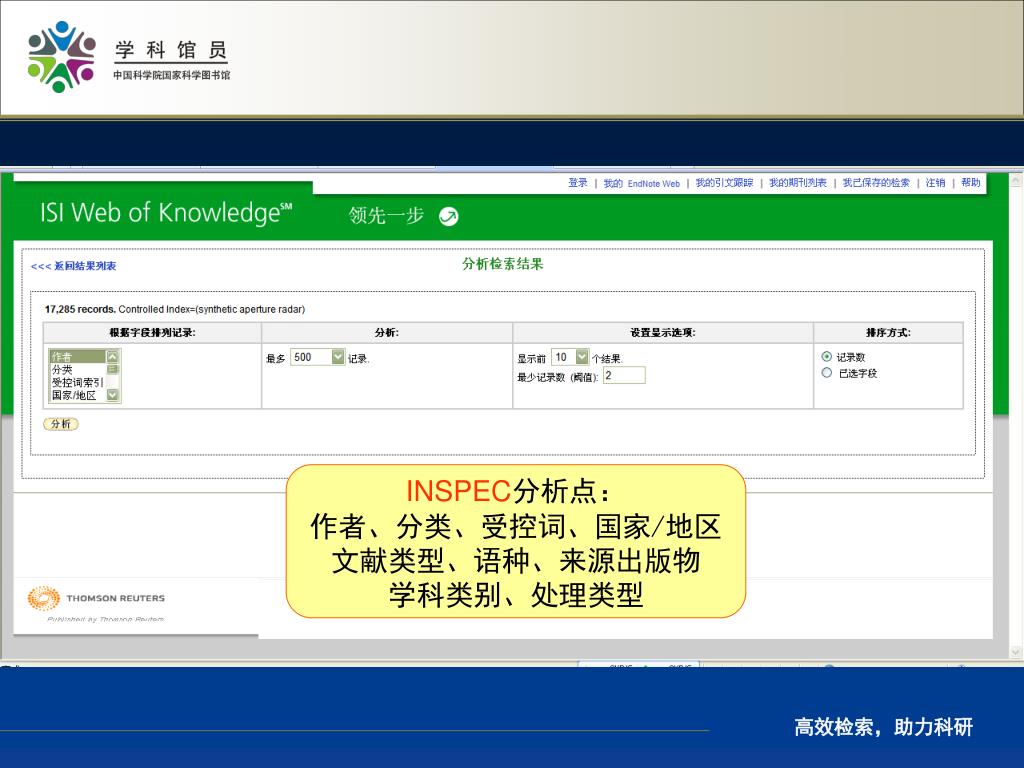
Task: Click the 分析 button
Action: pyautogui.click(x=61, y=424)
